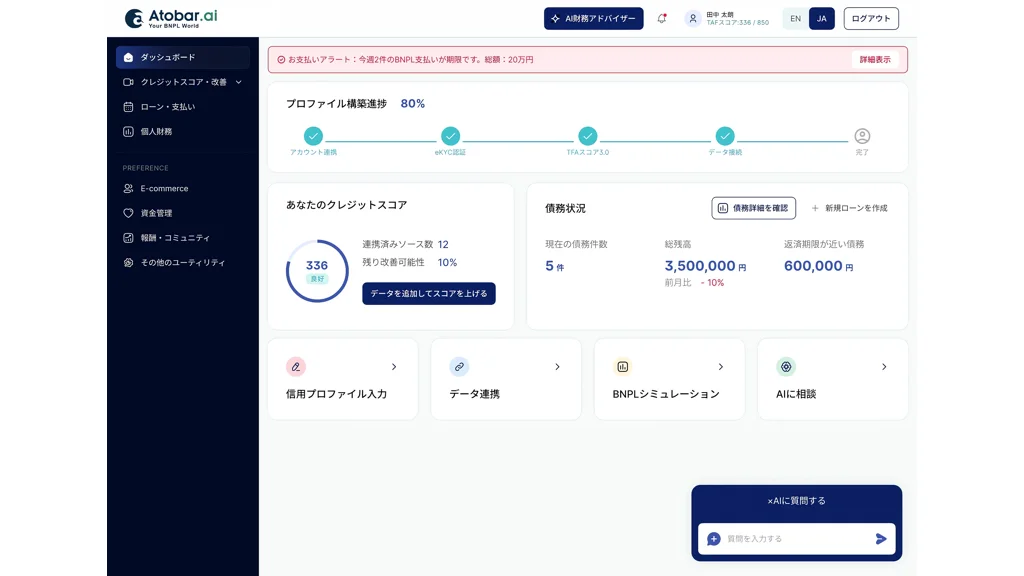Click the plus icon in chat input
1024x576 pixels.
pos(714,539)
